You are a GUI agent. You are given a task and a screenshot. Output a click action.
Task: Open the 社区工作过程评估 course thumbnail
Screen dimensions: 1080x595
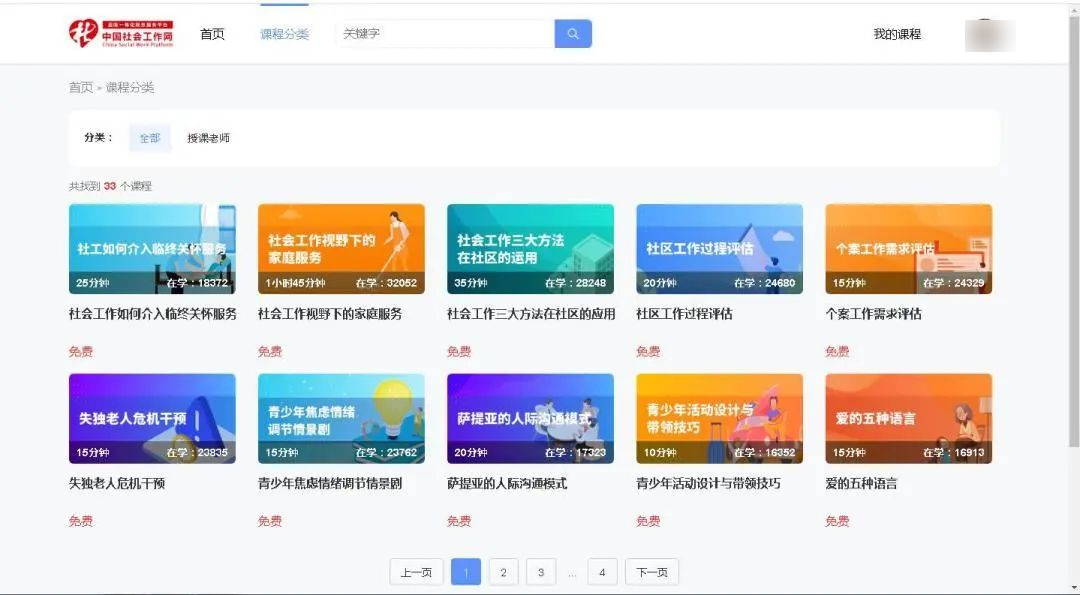(x=719, y=249)
